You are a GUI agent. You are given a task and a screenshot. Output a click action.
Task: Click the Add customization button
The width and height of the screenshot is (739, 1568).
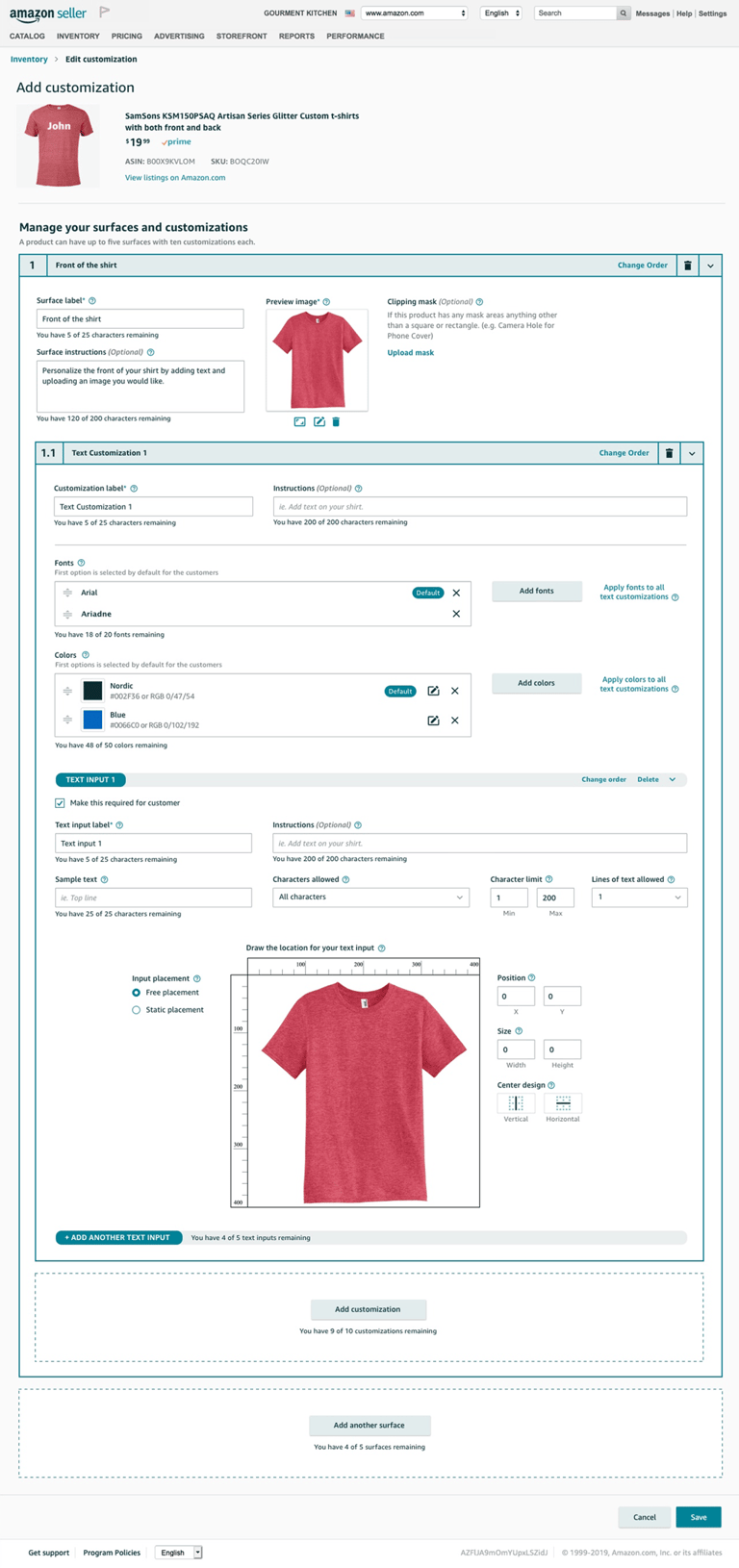click(369, 1309)
